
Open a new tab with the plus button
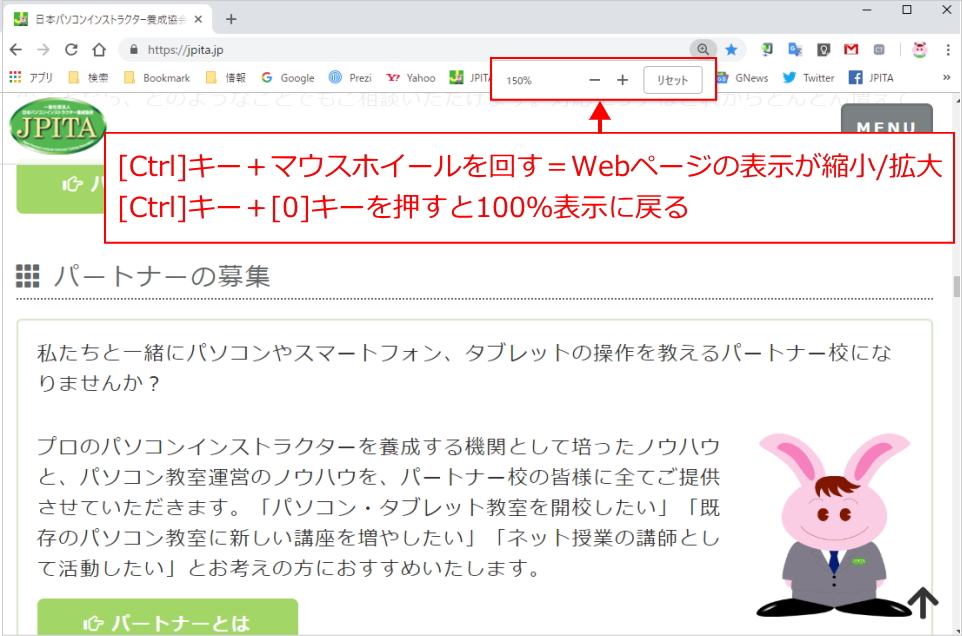(231, 19)
